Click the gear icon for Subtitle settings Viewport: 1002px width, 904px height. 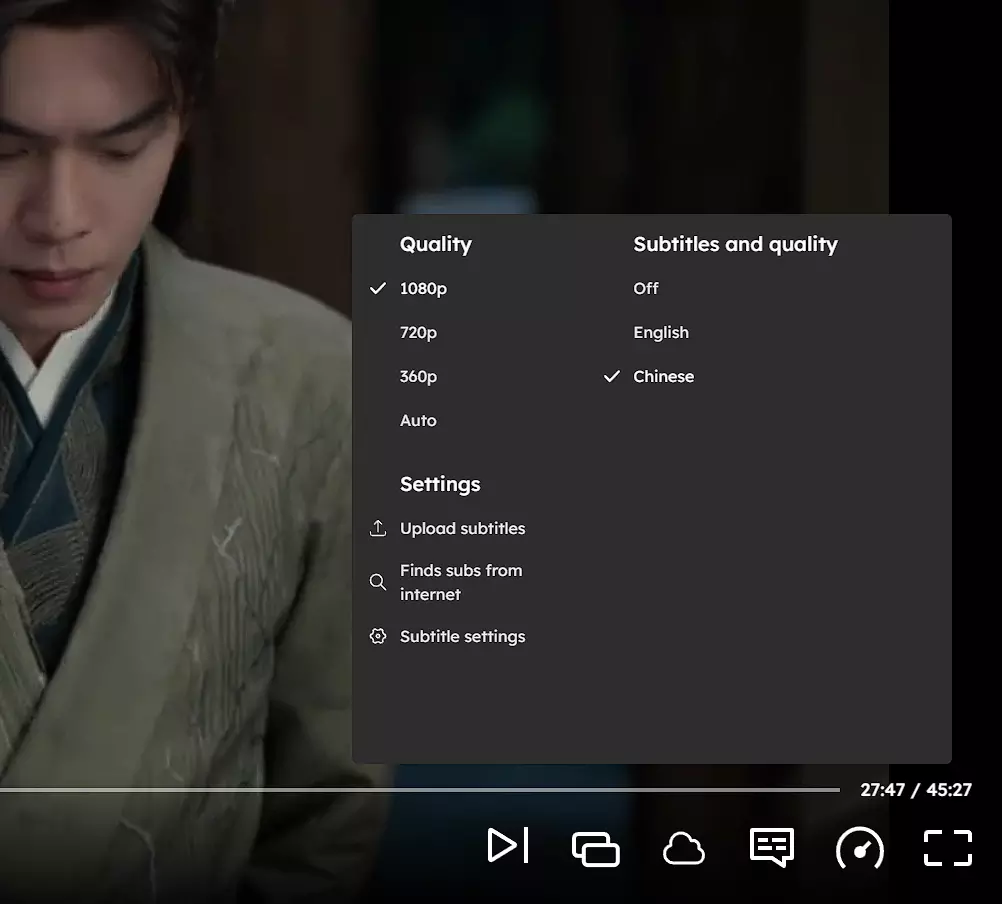[378, 636]
